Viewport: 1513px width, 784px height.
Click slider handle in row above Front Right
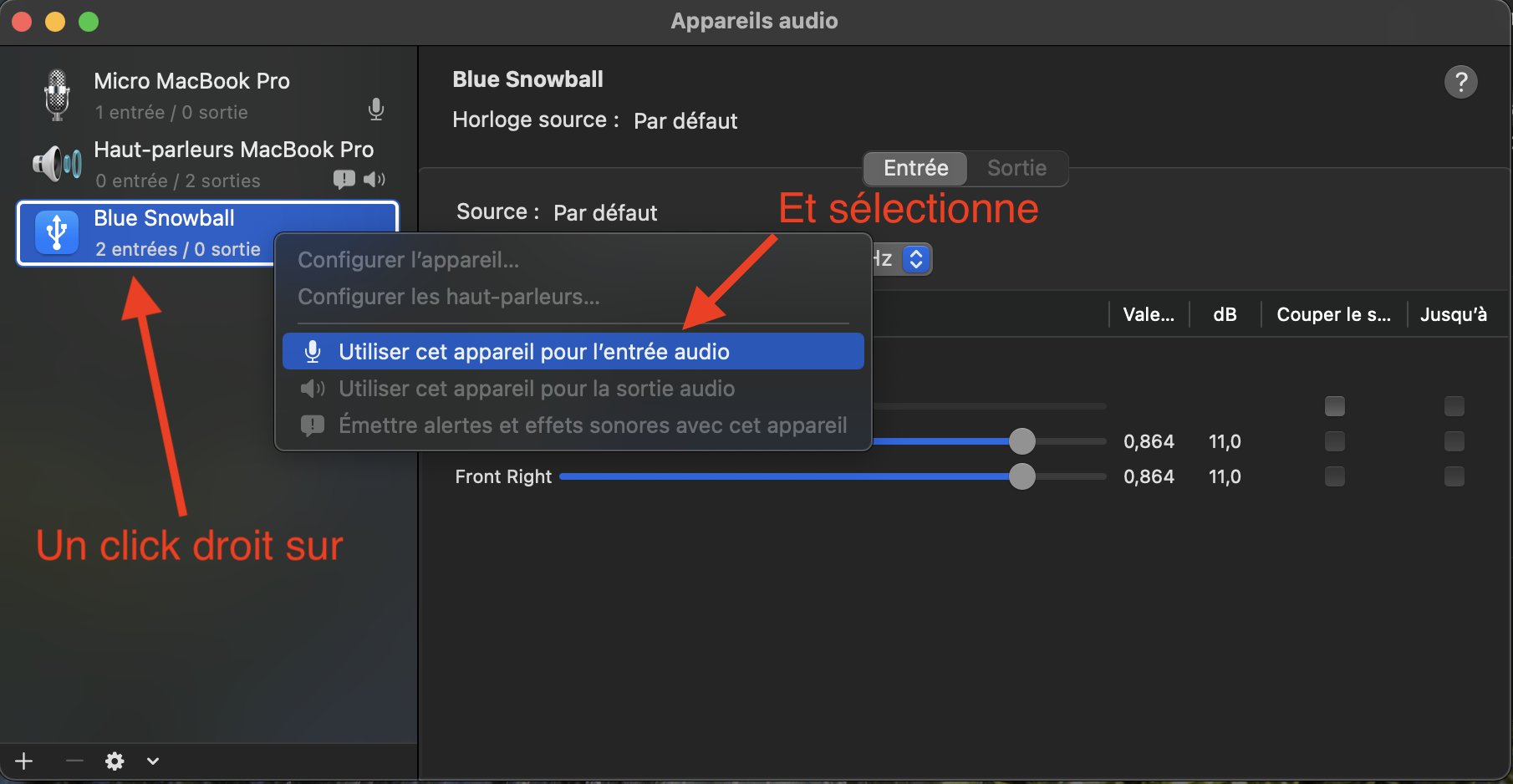coord(1021,441)
